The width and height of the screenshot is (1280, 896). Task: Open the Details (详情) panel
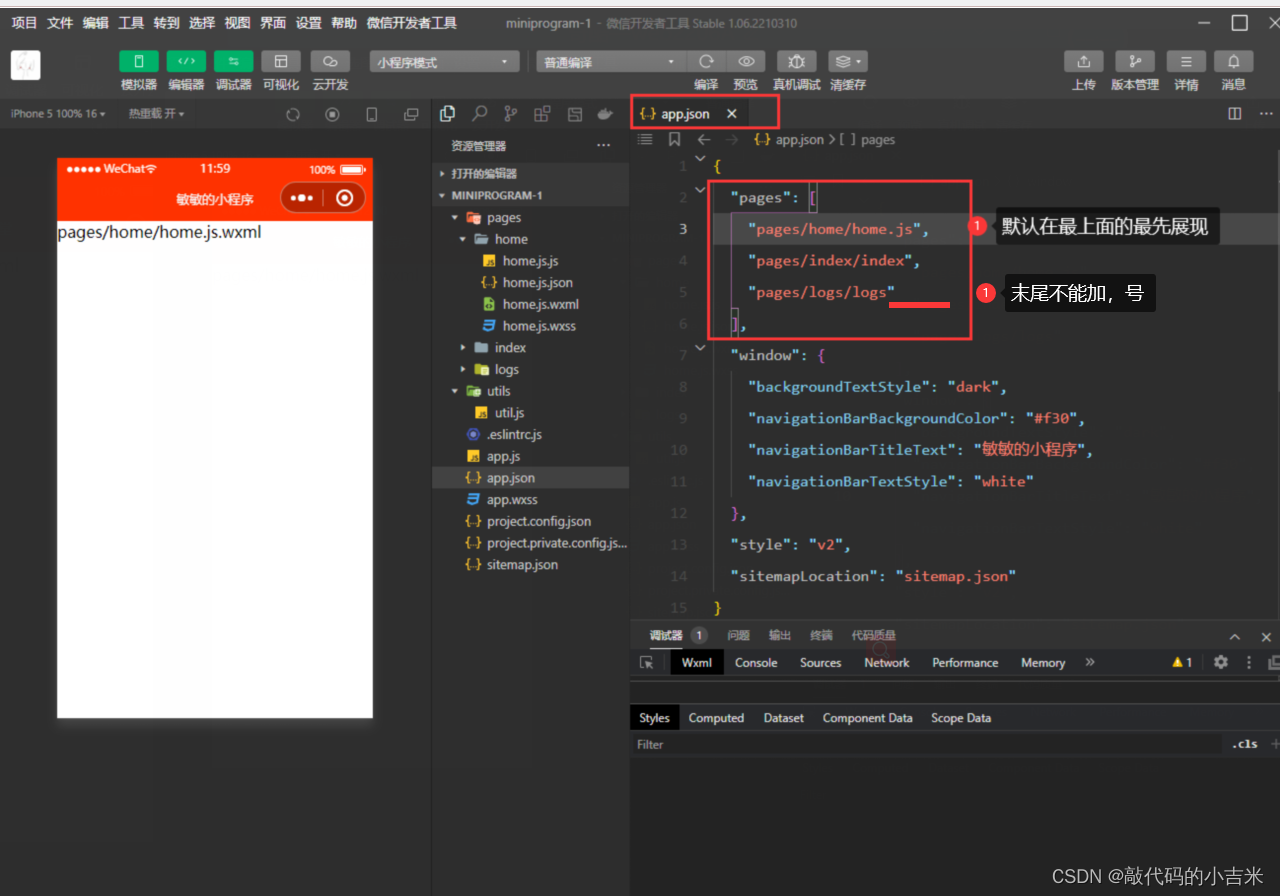[1186, 62]
